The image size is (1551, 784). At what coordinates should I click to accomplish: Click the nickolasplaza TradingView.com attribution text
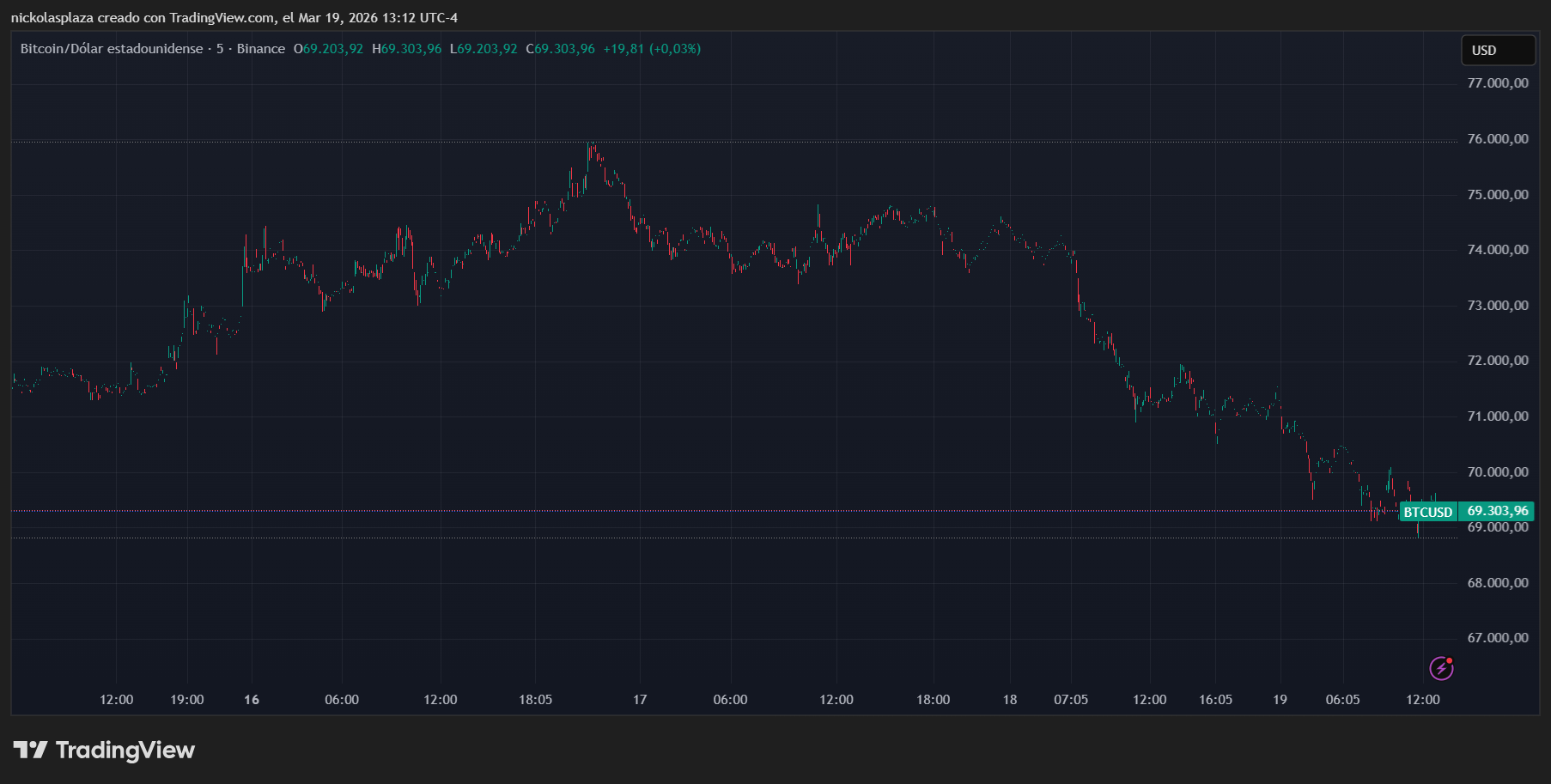[x=234, y=18]
